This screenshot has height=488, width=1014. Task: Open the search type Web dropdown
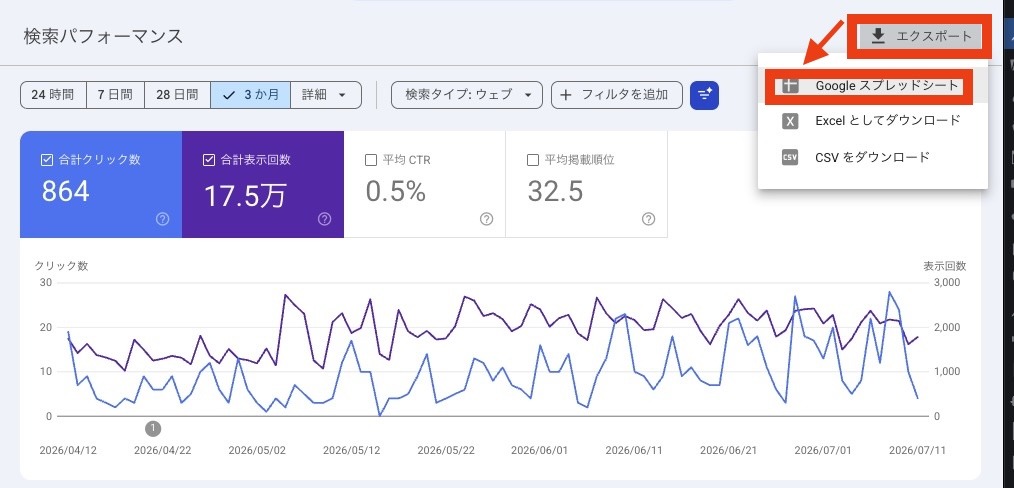[467, 95]
